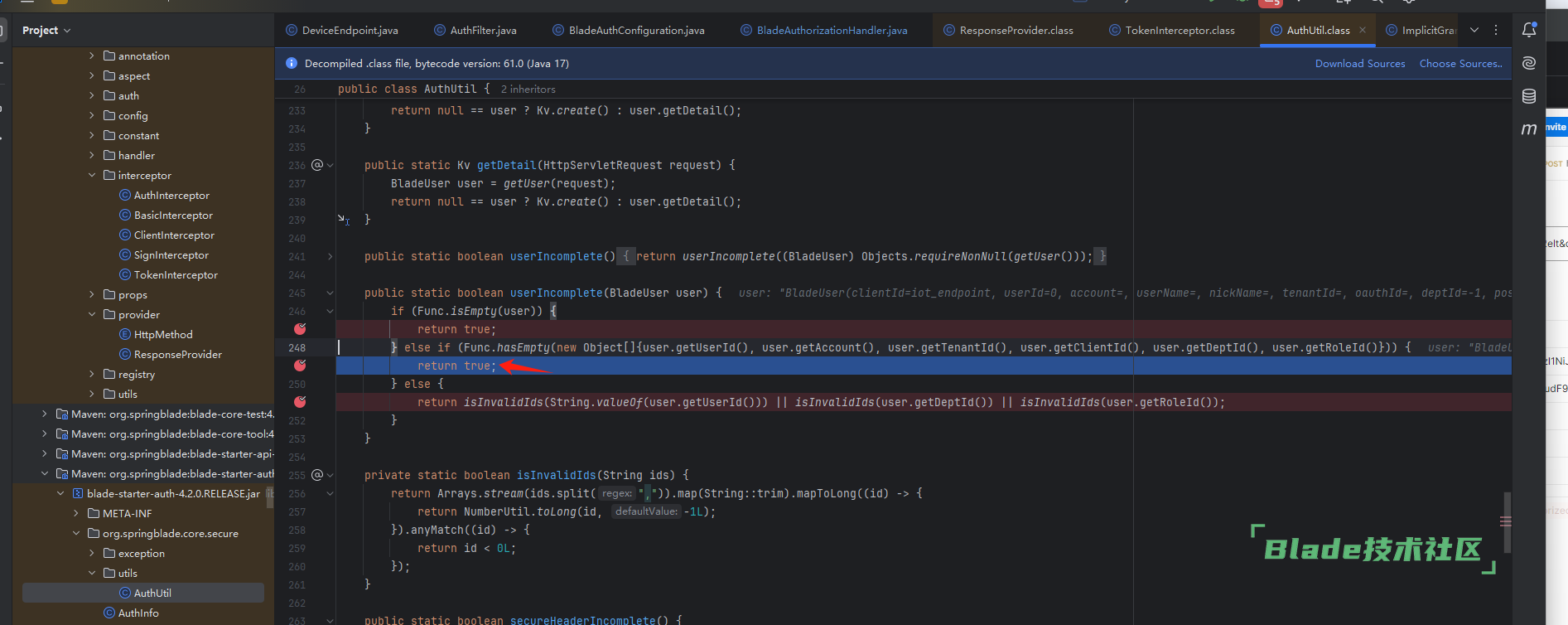Screen dimensions: 1568x625
Task: Expand the aspect folder
Action: tap(92, 75)
